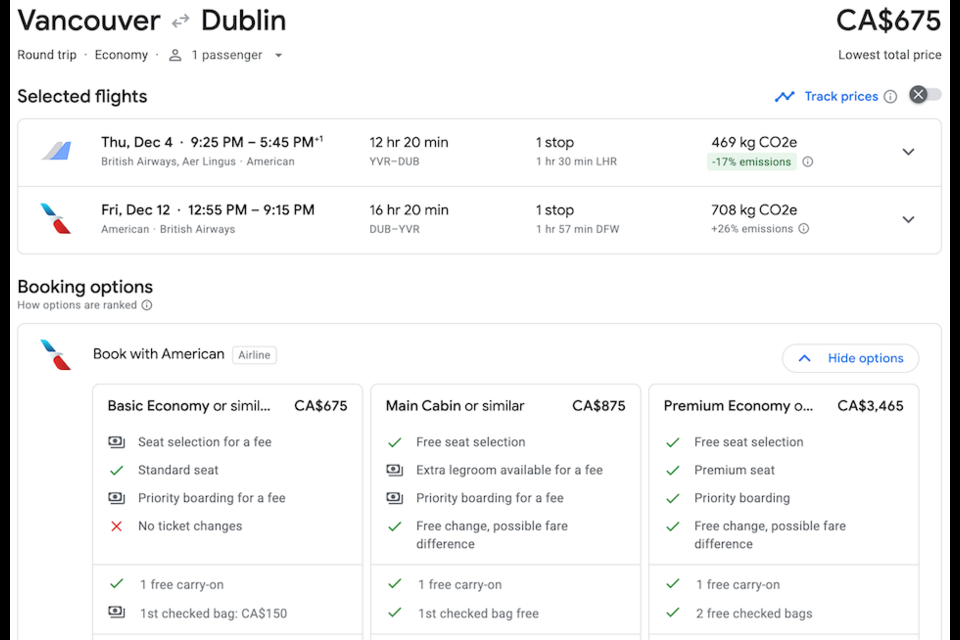Click the passenger person icon

pos(175,56)
